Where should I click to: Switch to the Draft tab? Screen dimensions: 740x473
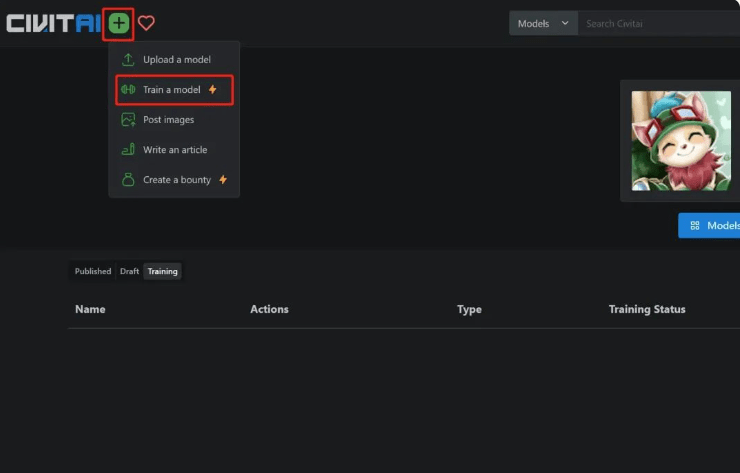pos(129,271)
